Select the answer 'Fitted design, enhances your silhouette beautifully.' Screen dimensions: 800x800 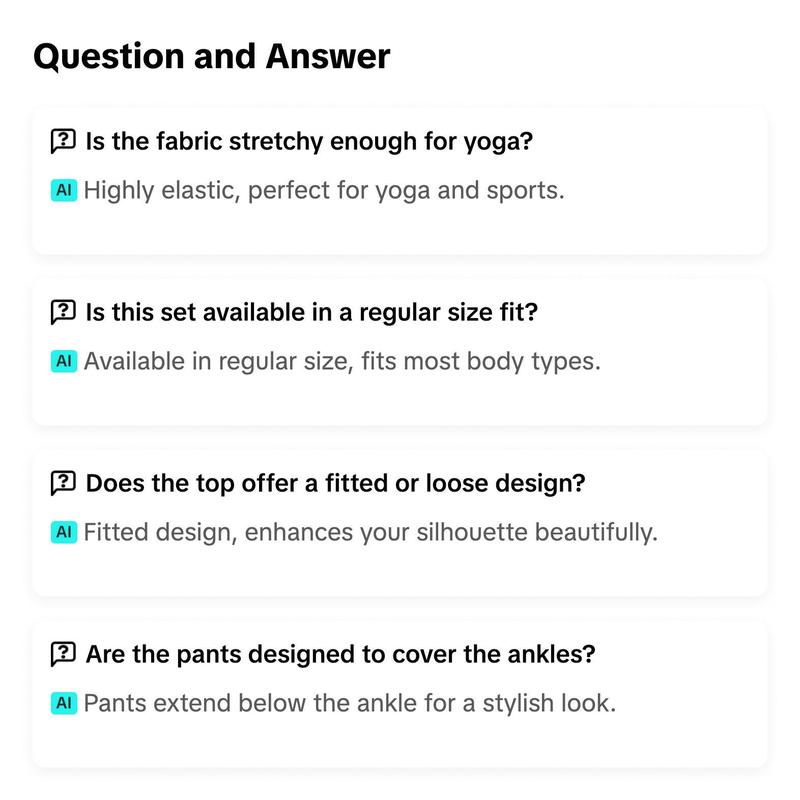tap(371, 533)
